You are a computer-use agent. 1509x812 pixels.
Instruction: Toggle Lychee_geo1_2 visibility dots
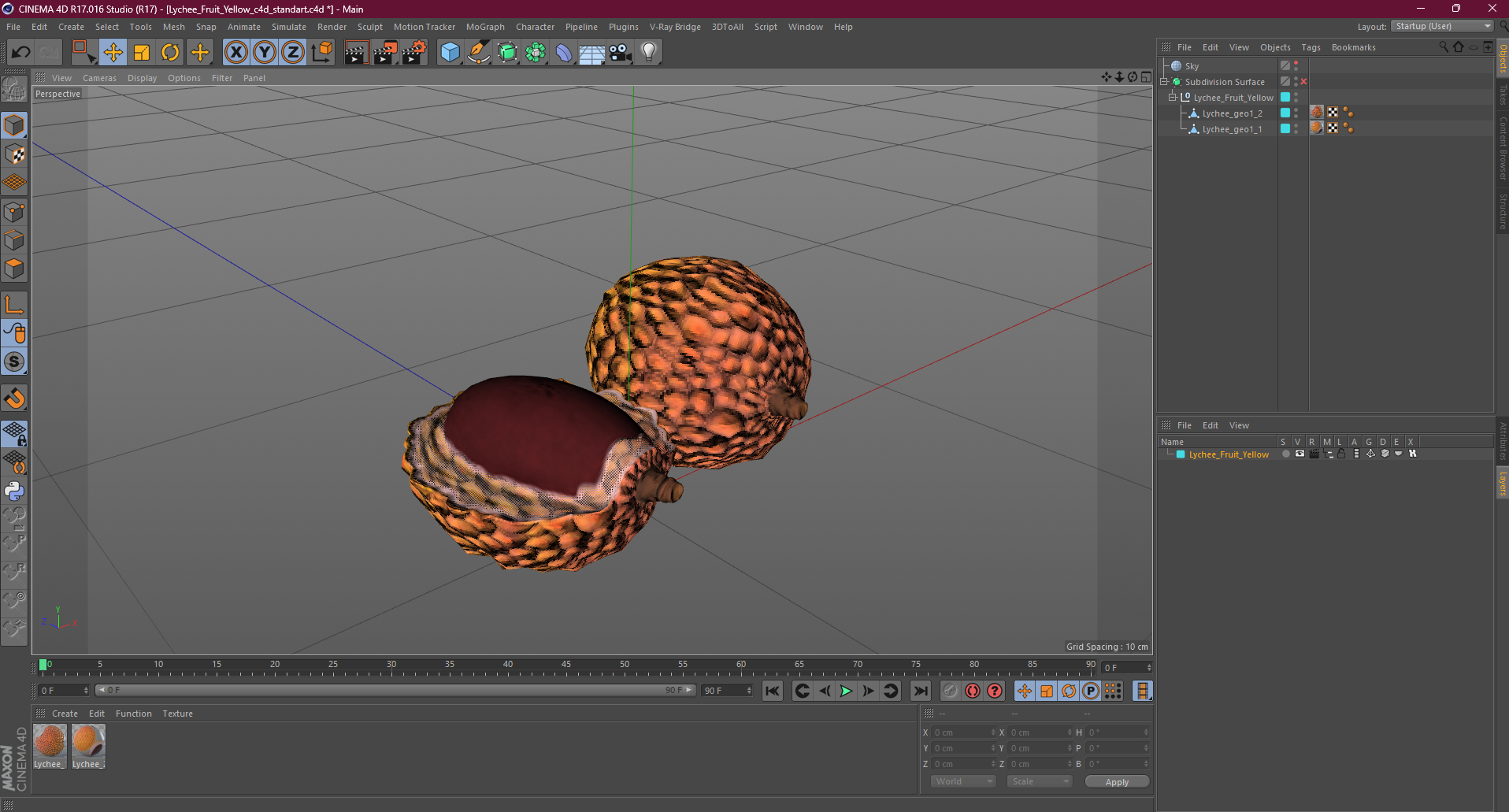click(1296, 113)
